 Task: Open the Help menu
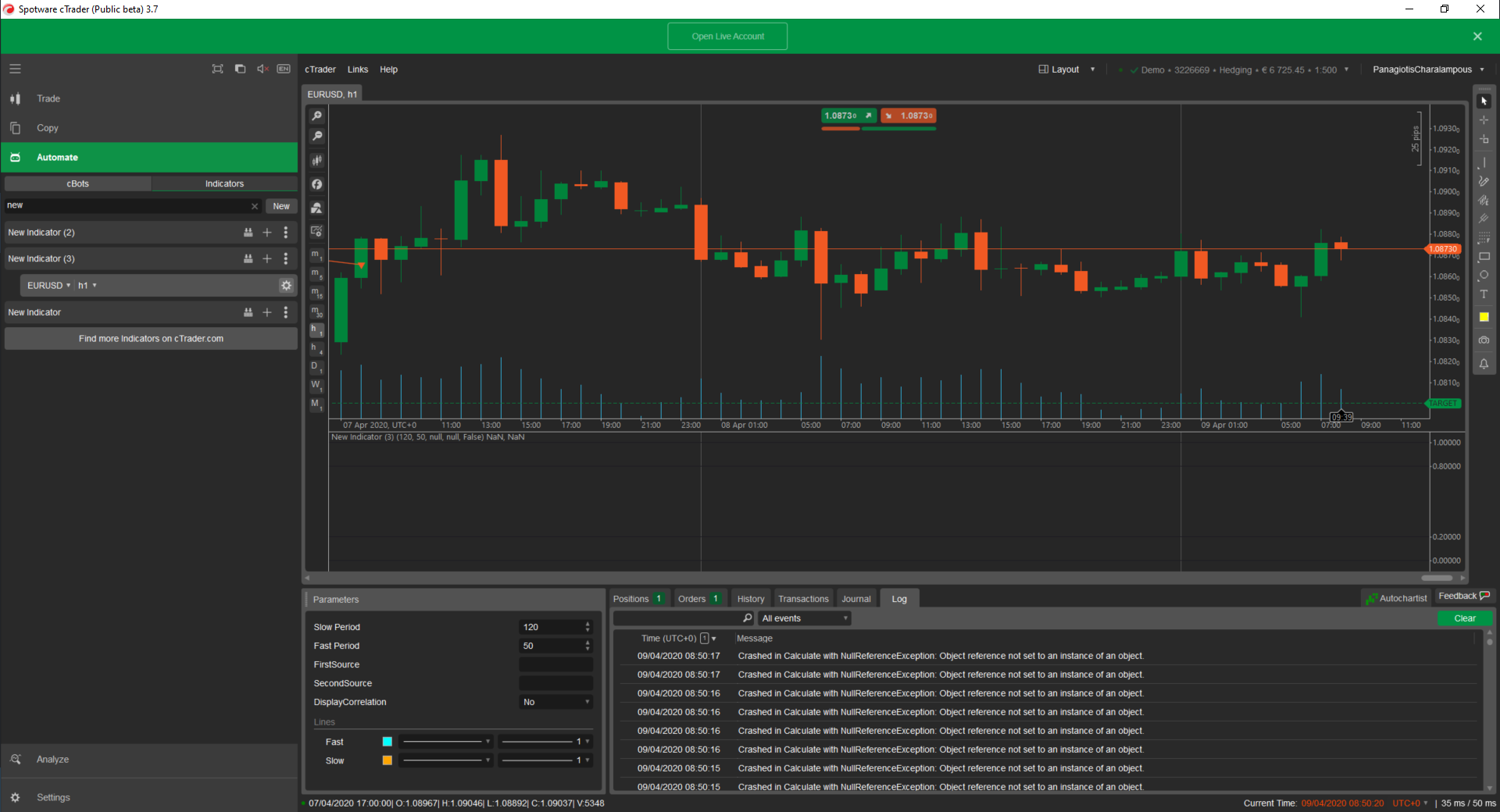(389, 69)
